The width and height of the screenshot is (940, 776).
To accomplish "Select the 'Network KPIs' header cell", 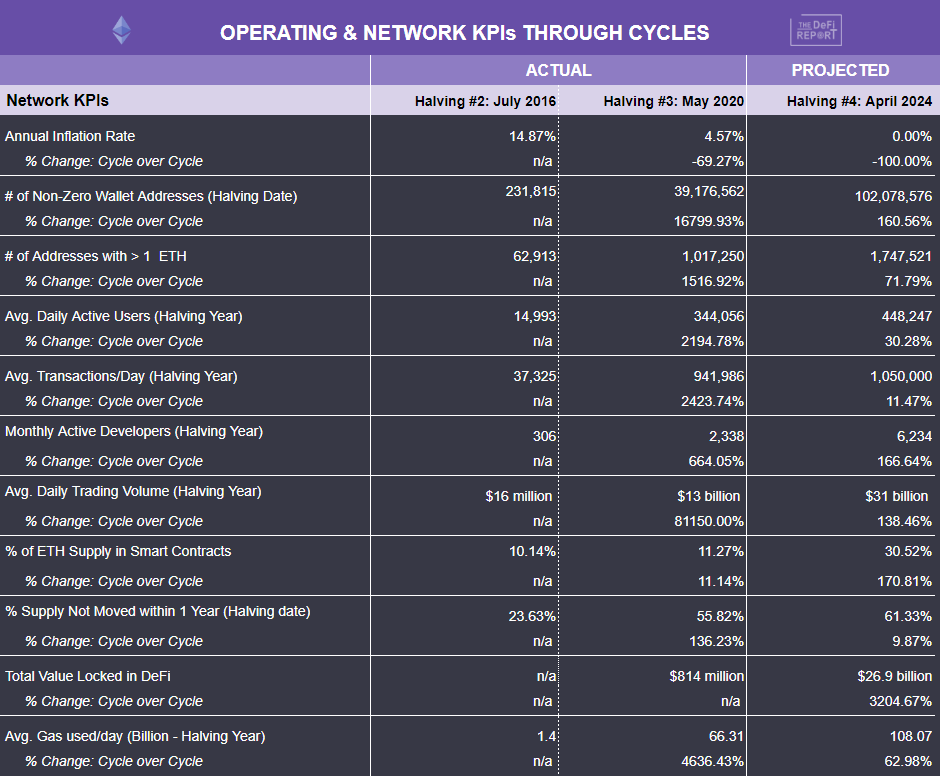I will (x=58, y=100).
